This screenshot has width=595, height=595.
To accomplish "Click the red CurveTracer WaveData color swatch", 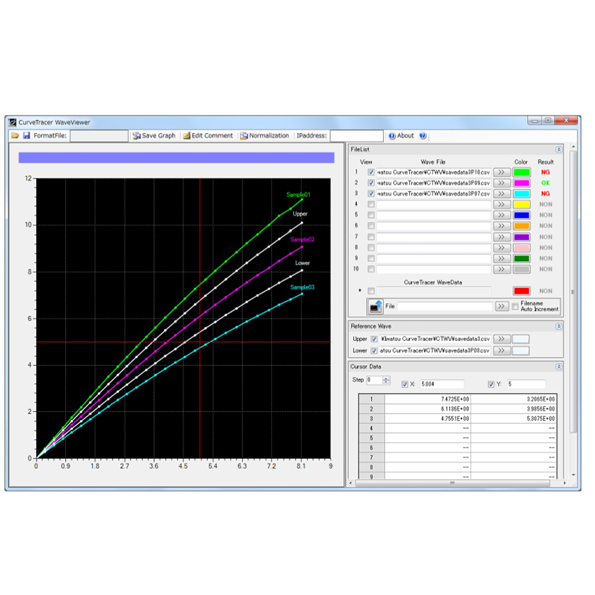I will tap(521, 291).
